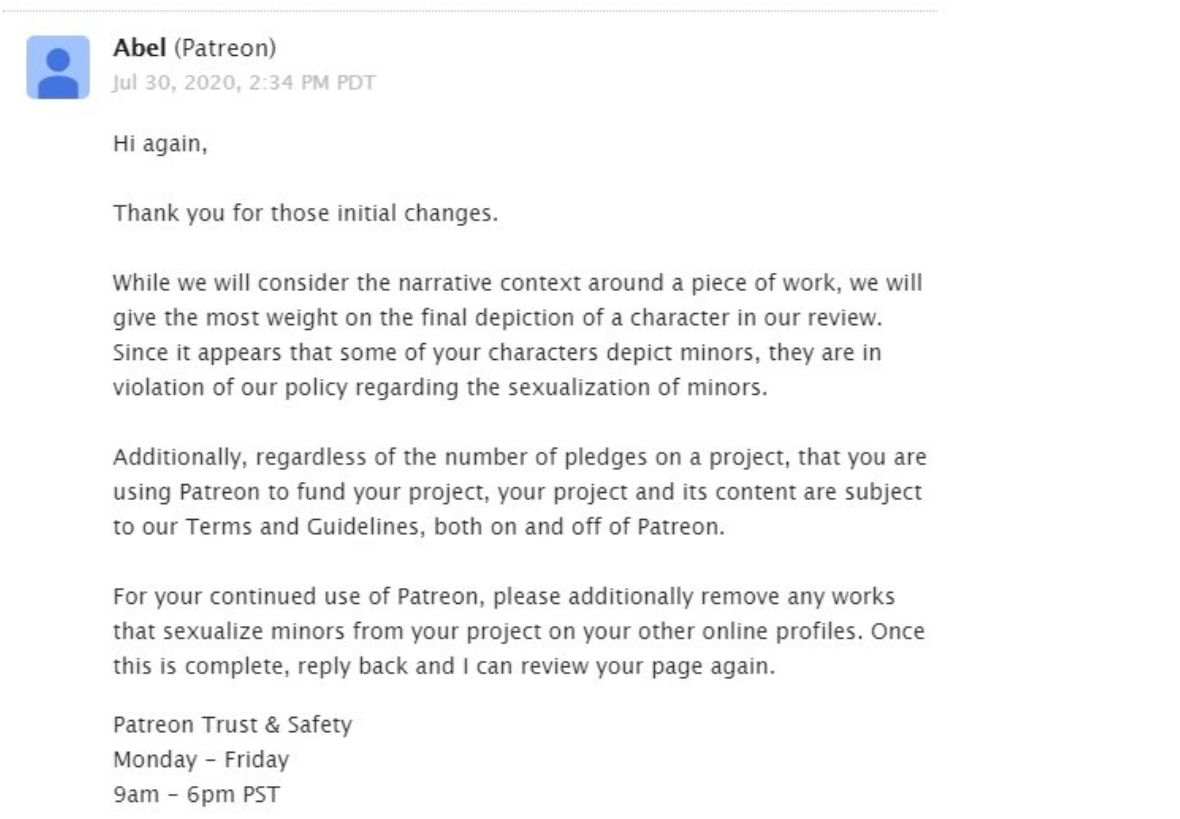Click the sender name Abel
The height and width of the screenshot is (819, 1180).
pyautogui.click(x=139, y=48)
